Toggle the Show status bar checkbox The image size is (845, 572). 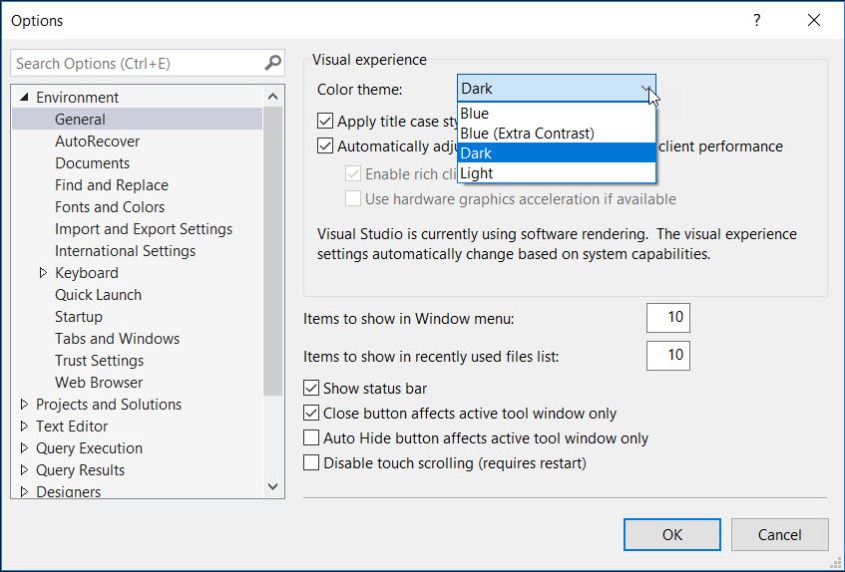pos(311,388)
